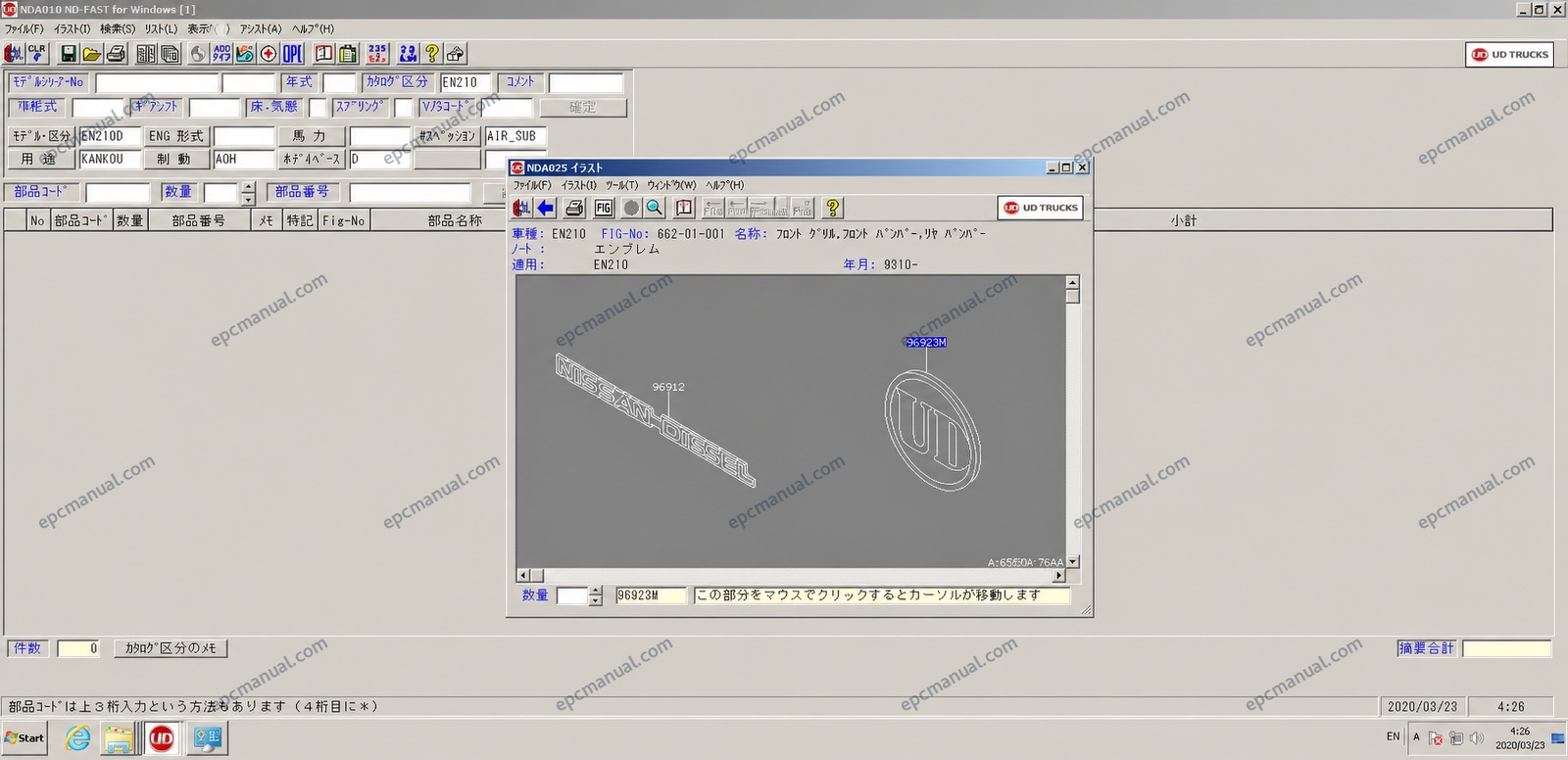The width and height of the screenshot is (1568, 760).
Task: Select the highlighted 96923M part label
Action: [x=926, y=343]
